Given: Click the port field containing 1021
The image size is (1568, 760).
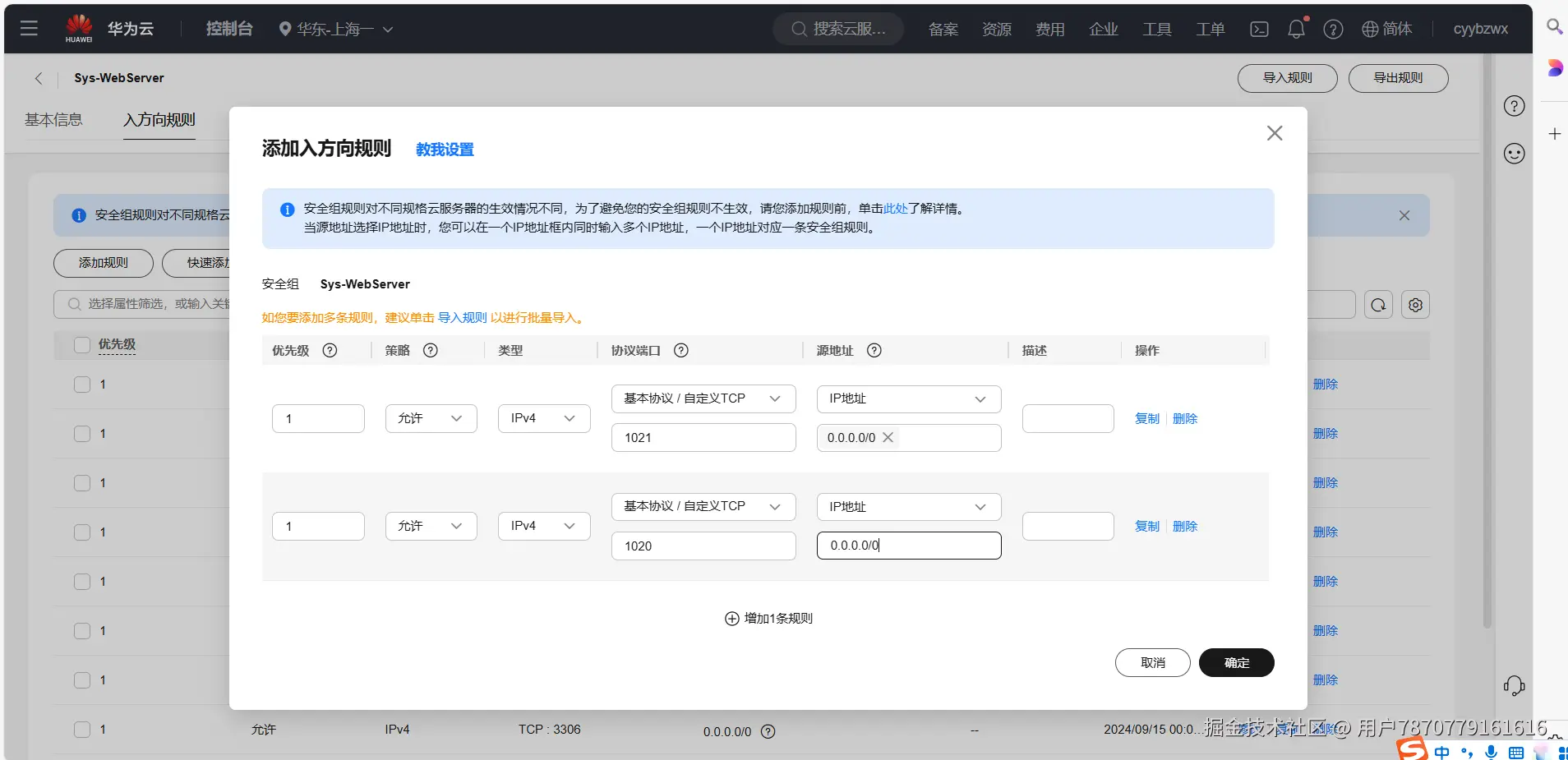Looking at the screenshot, I should 703,438.
